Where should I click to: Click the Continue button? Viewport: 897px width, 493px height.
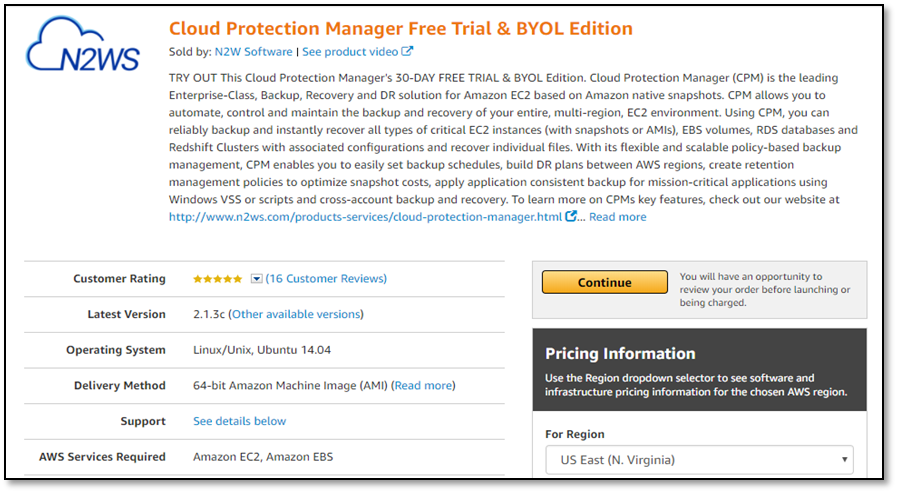(x=605, y=283)
